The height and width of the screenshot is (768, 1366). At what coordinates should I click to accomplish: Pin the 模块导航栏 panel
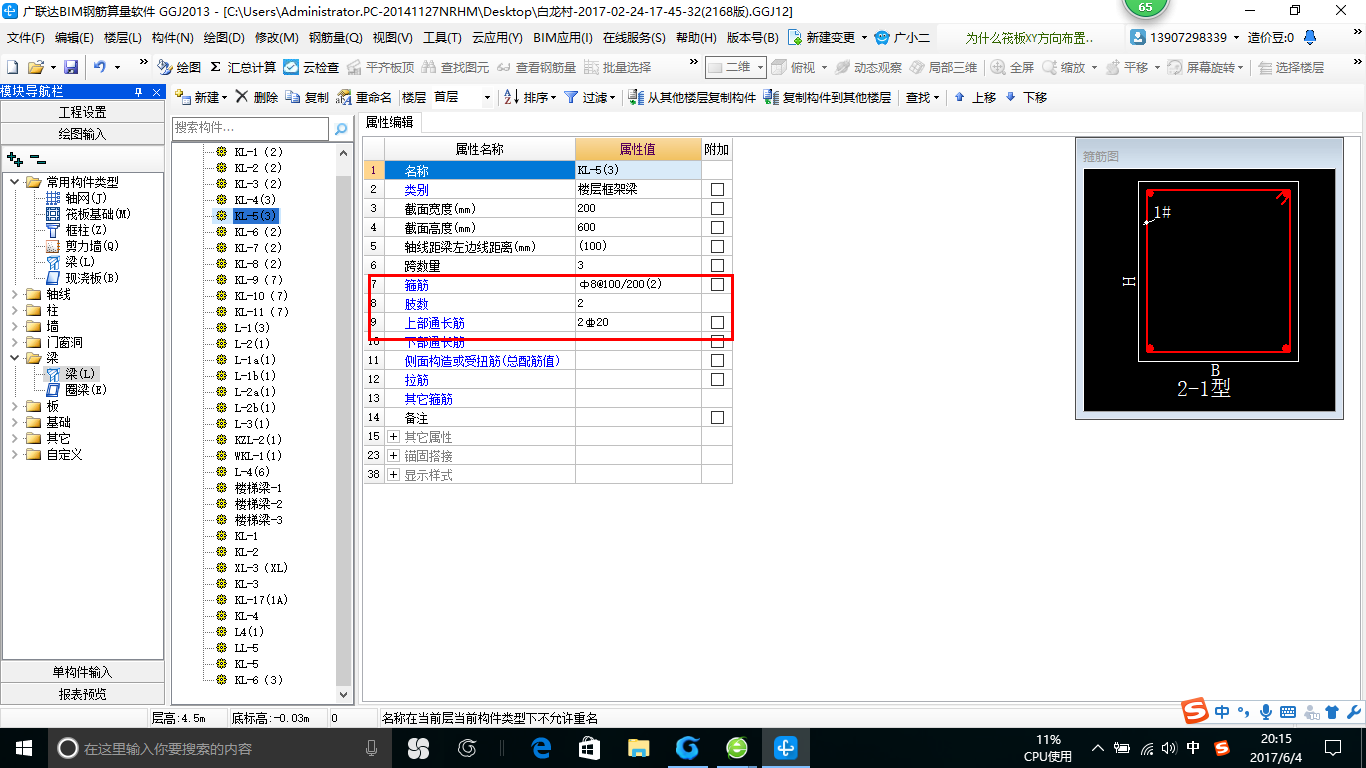tap(139, 91)
